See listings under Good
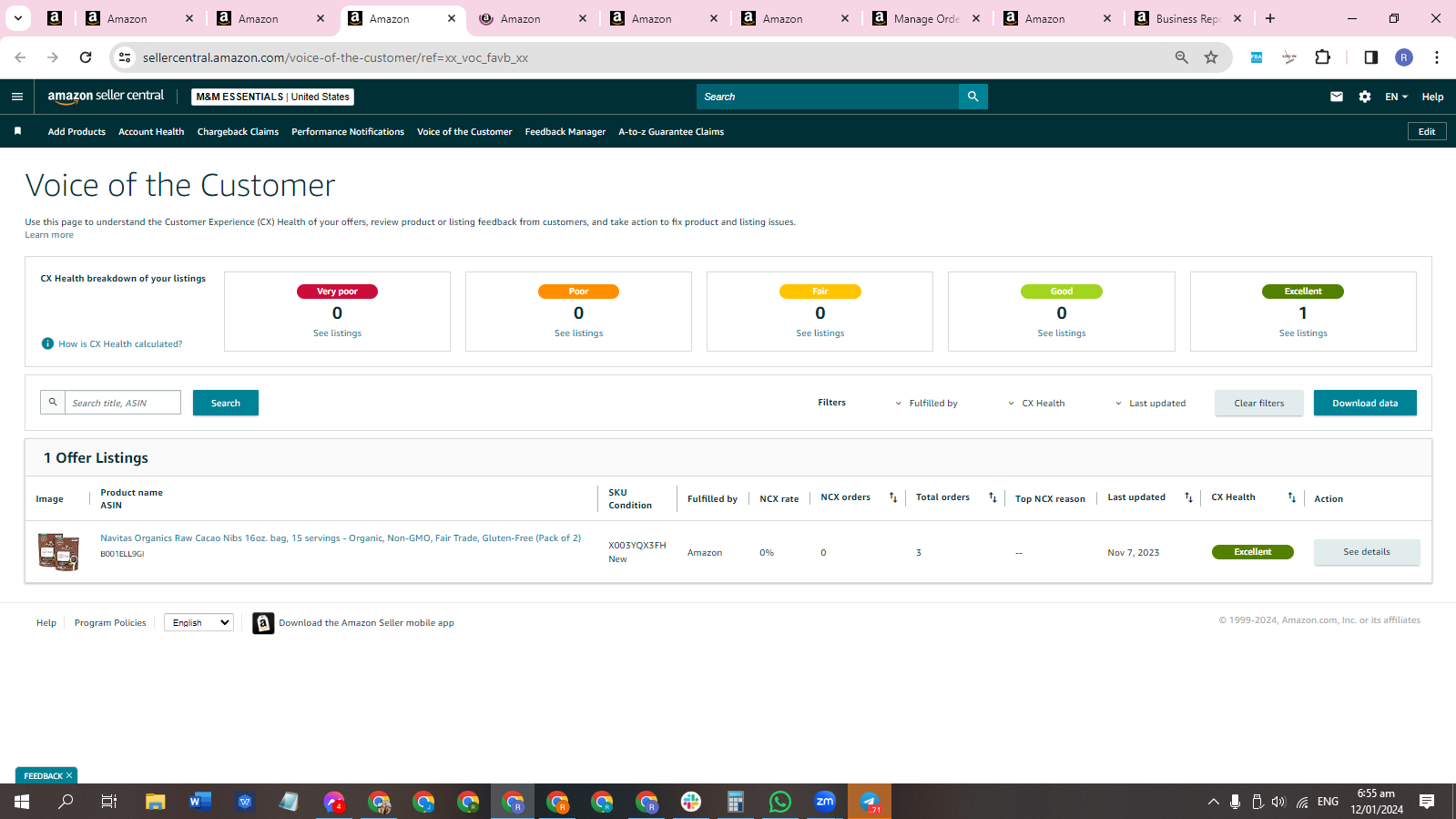 point(1062,333)
